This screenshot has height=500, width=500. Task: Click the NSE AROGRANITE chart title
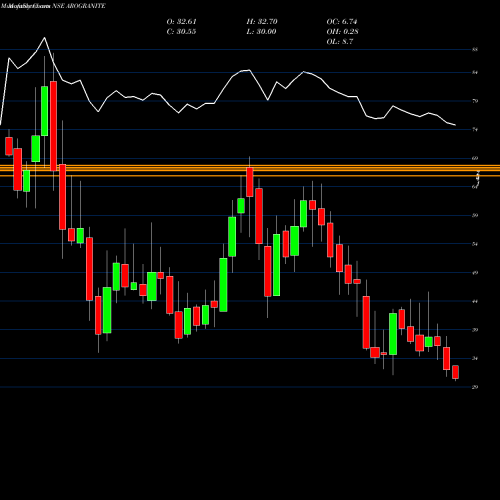pyautogui.click(x=79, y=6)
